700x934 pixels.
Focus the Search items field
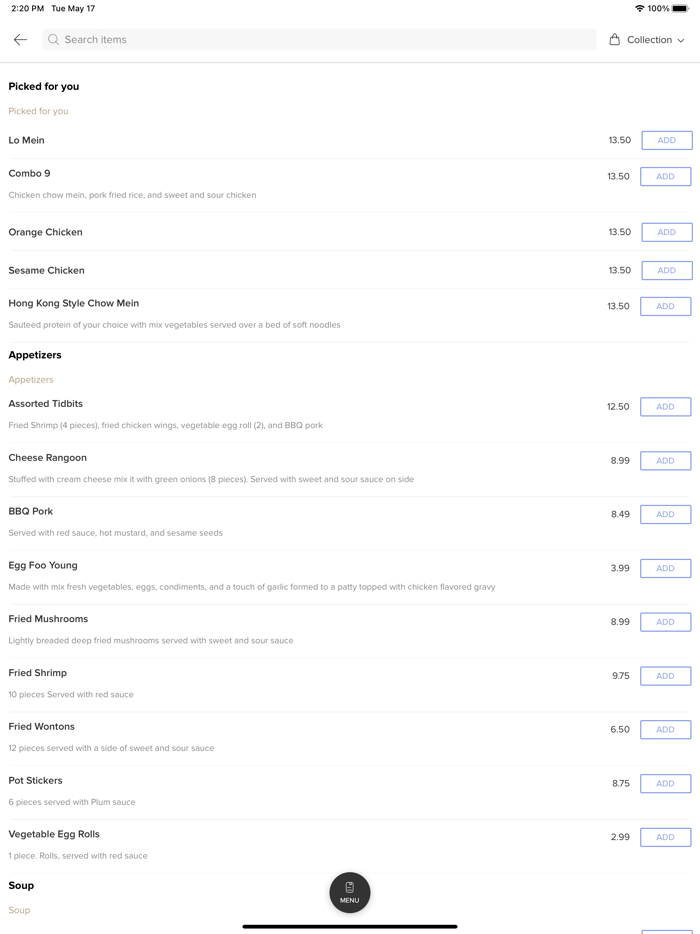(320, 40)
